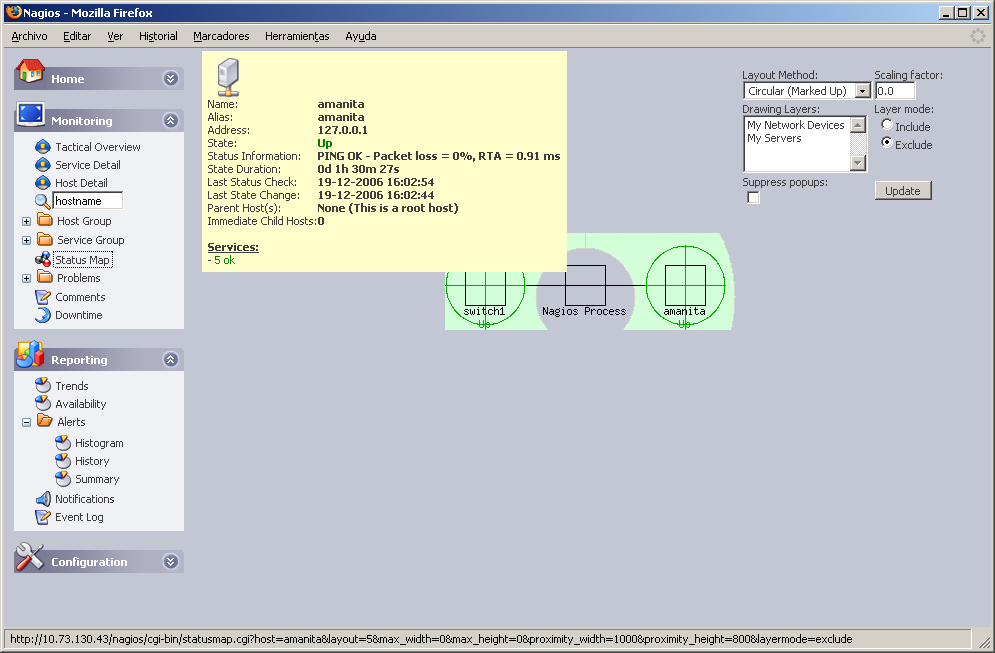
Task: Open the Host Detail link
Action: tap(81, 183)
